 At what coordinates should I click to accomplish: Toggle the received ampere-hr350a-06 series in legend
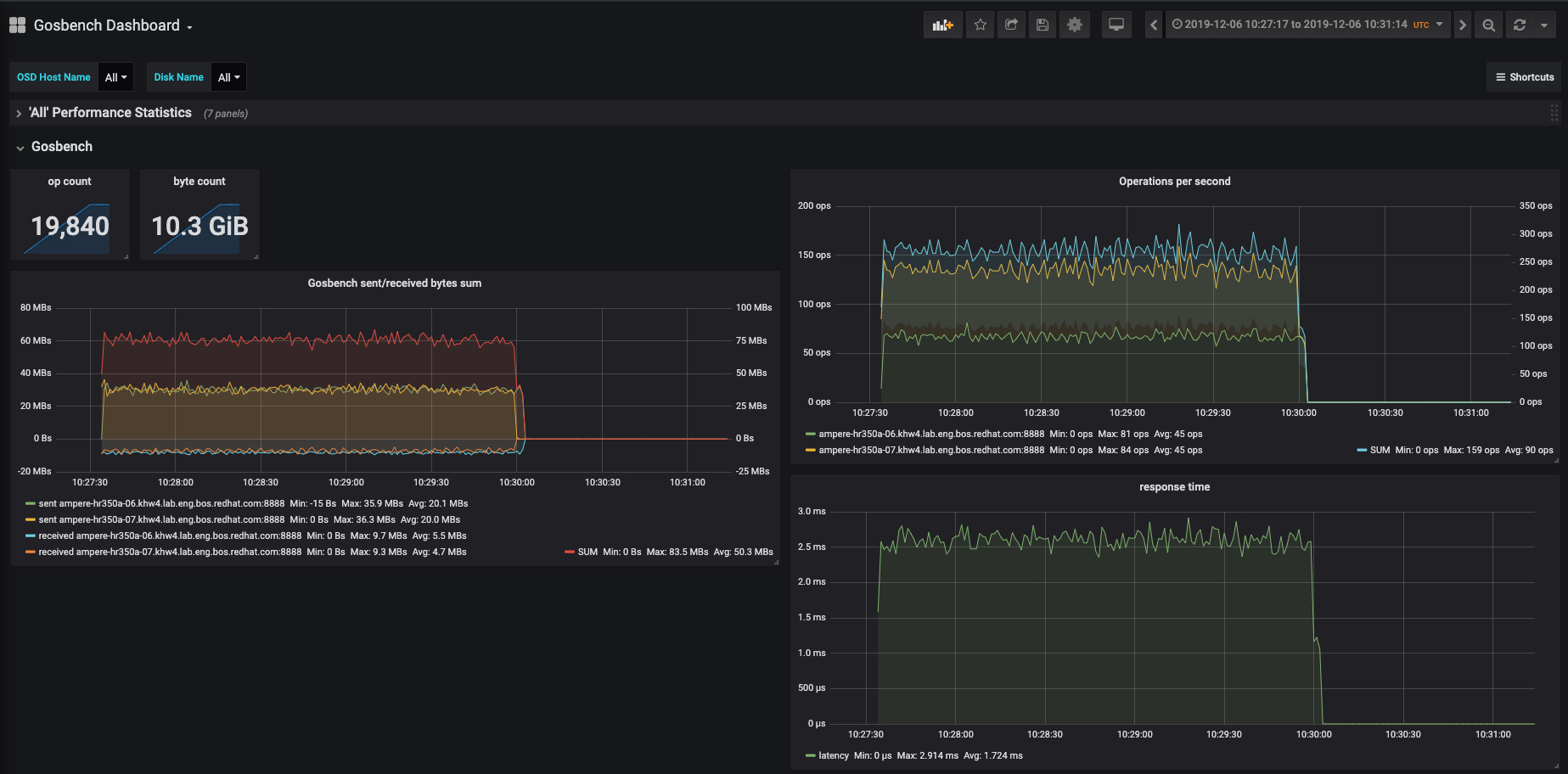tap(170, 536)
